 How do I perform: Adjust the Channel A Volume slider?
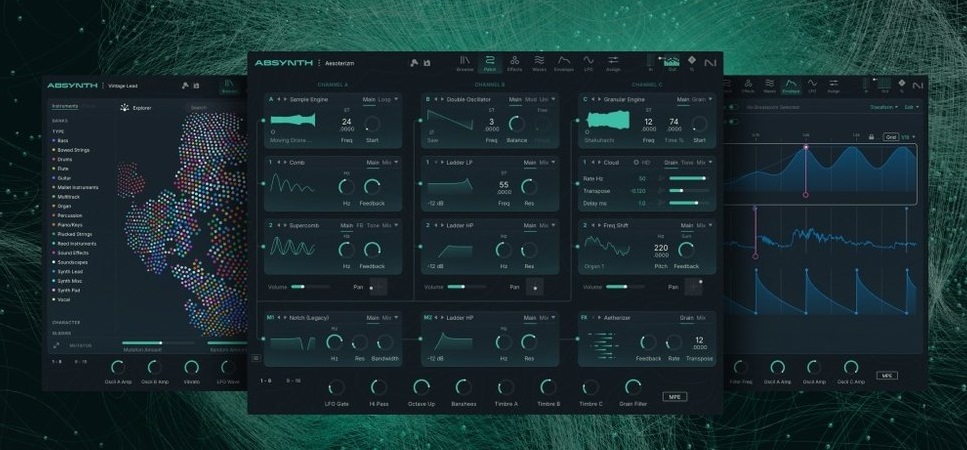tap(298, 287)
